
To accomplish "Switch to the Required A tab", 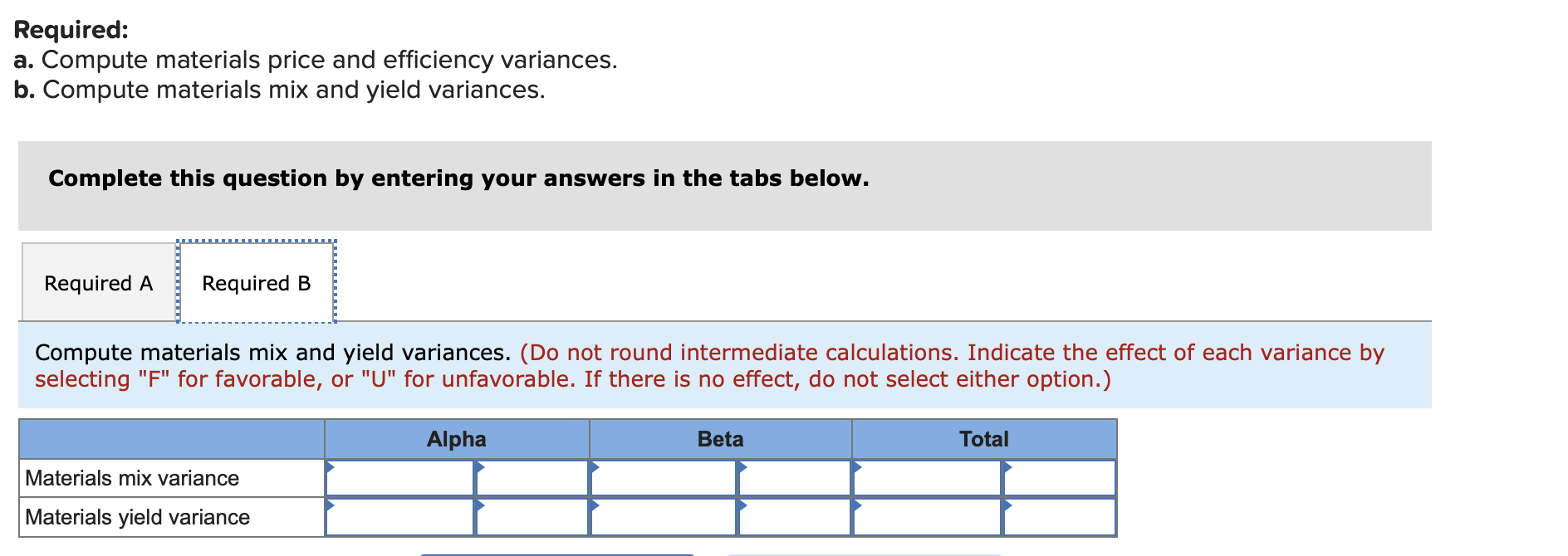I will pyautogui.click(x=98, y=282).
